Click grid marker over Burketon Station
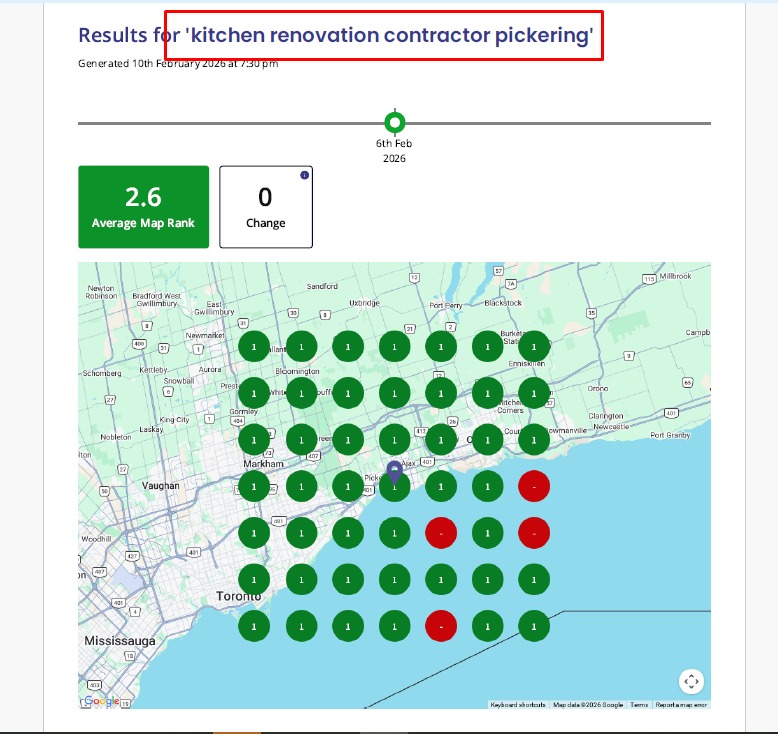Viewport: 778px width, 734px height. point(534,346)
